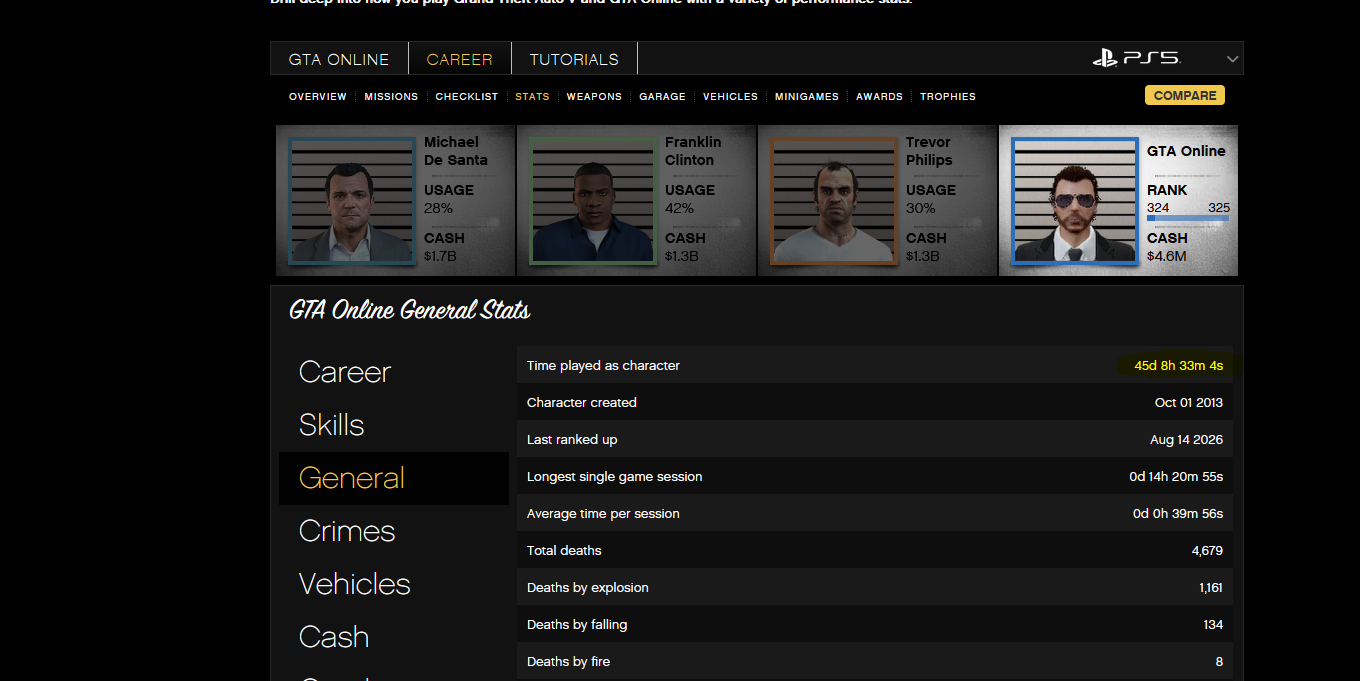
Task: Open the TROPHIES section
Action: pyautogui.click(x=948, y=97)
